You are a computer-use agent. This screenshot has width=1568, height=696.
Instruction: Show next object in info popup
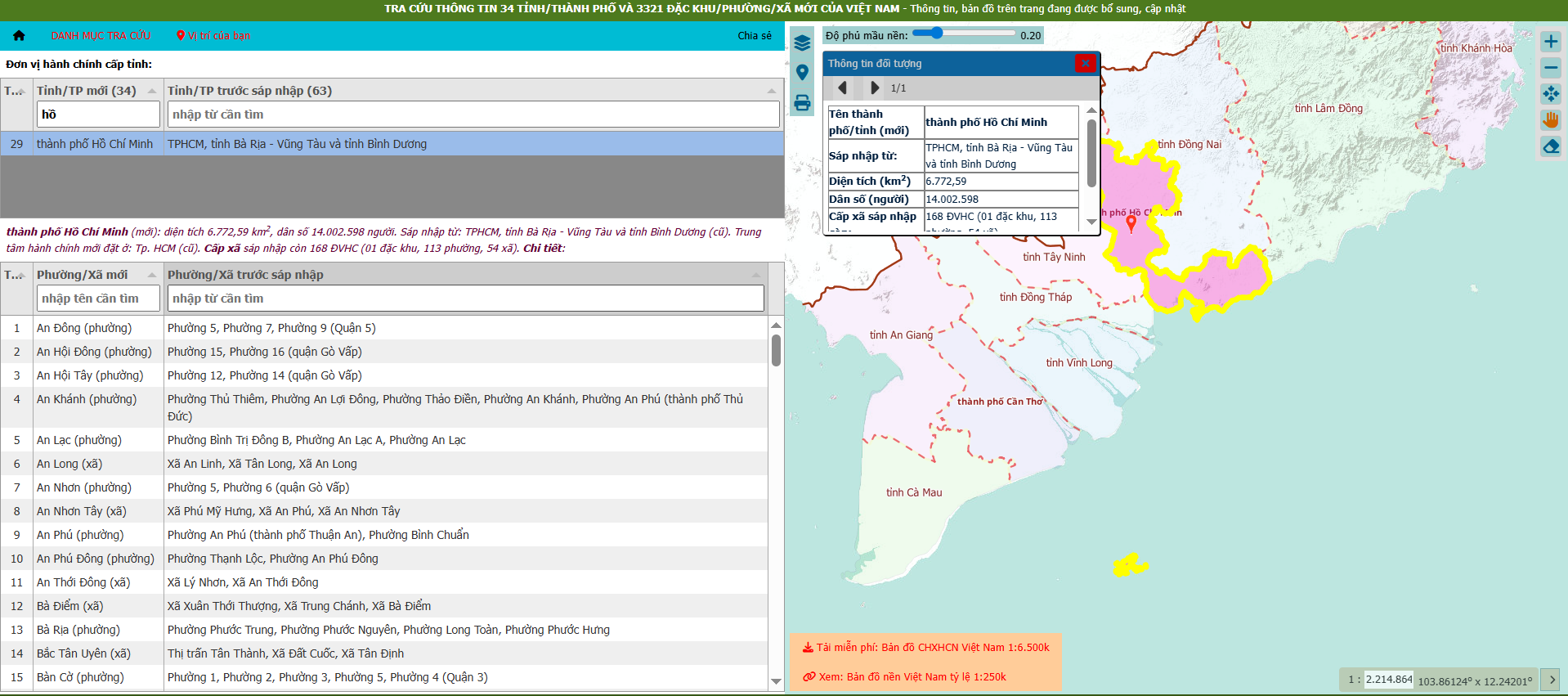(x=874, y=88)
